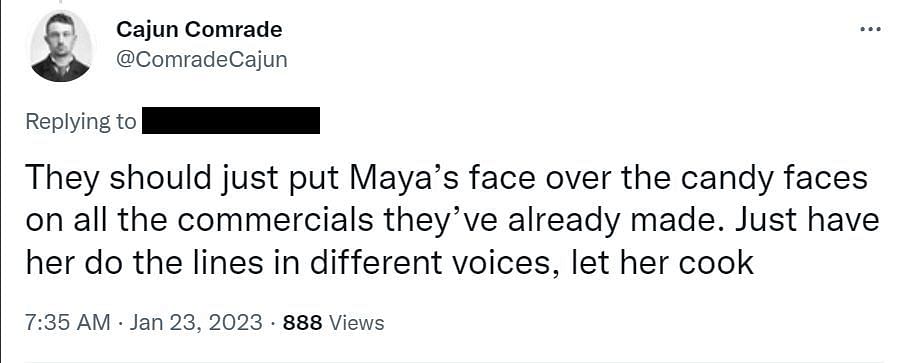
Task: Click the "Replying to" label
Action: (81, 122)
